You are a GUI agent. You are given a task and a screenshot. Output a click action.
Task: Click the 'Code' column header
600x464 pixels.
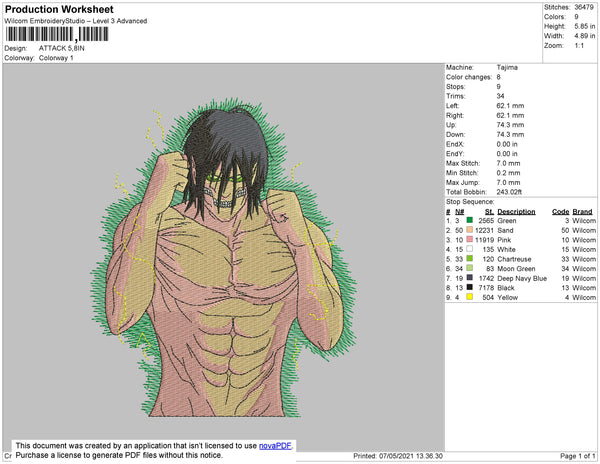pos(561,212)
